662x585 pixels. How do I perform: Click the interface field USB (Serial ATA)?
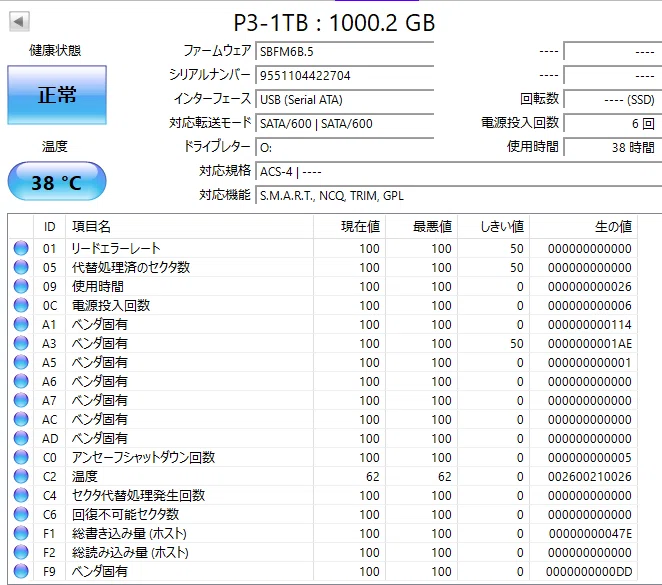click(345, 100)
